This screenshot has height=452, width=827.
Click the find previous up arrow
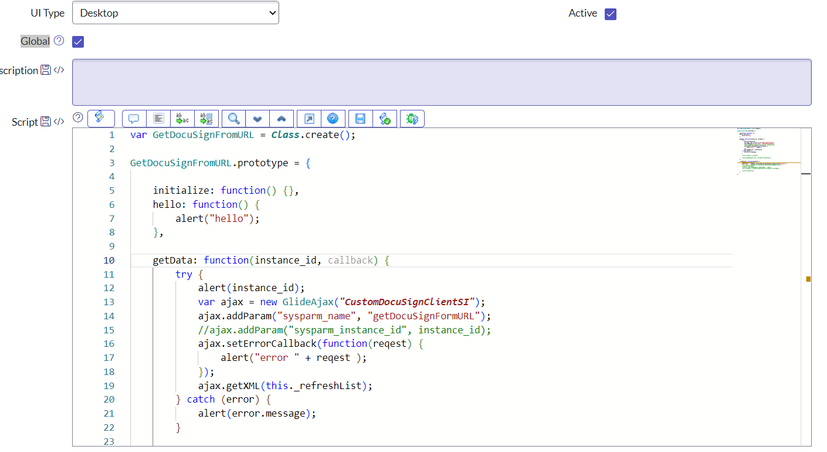(282, 119)
